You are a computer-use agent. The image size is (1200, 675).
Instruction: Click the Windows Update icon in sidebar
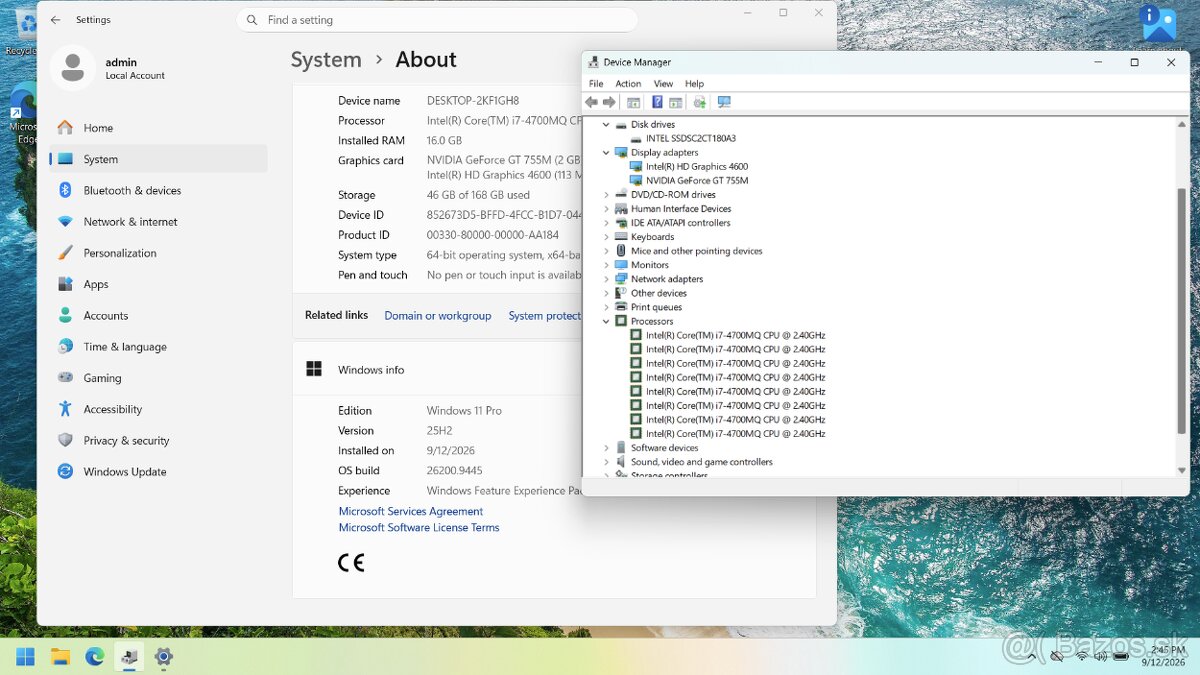(65, 471)
